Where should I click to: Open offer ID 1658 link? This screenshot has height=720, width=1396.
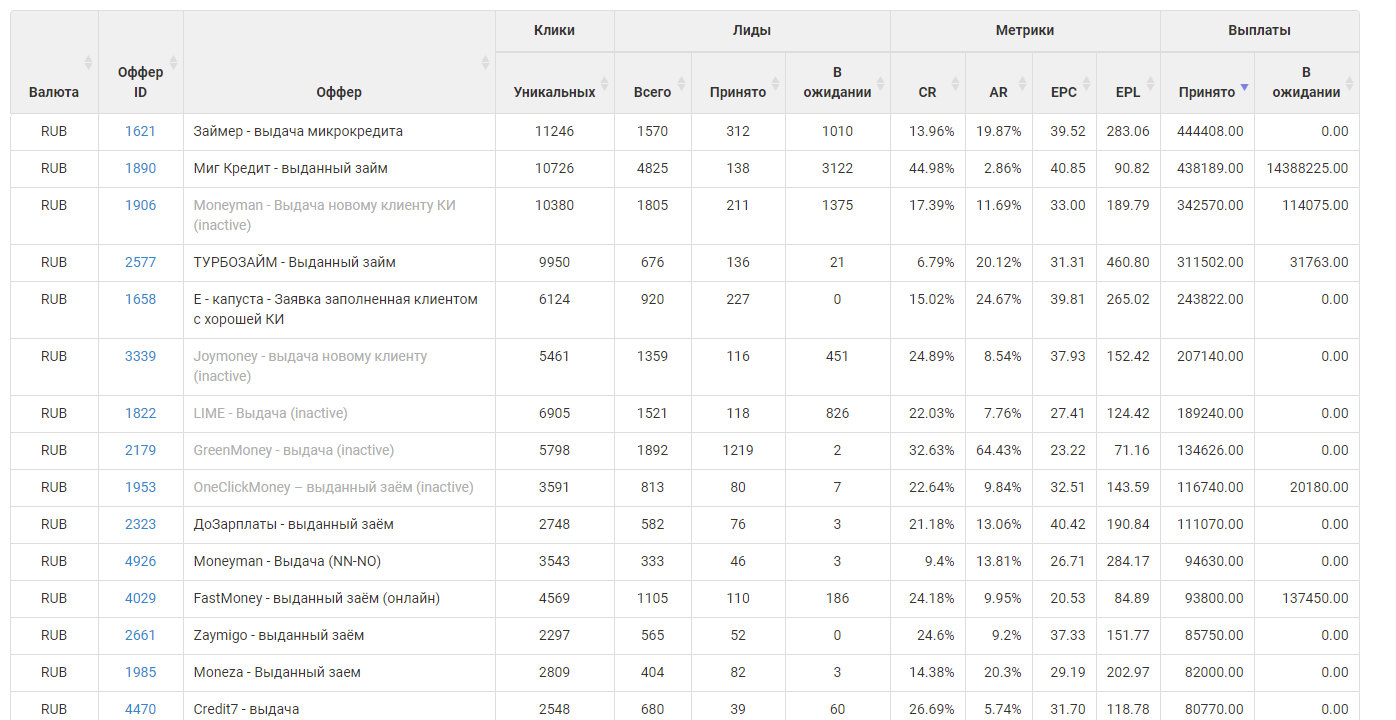coord(140,299)
